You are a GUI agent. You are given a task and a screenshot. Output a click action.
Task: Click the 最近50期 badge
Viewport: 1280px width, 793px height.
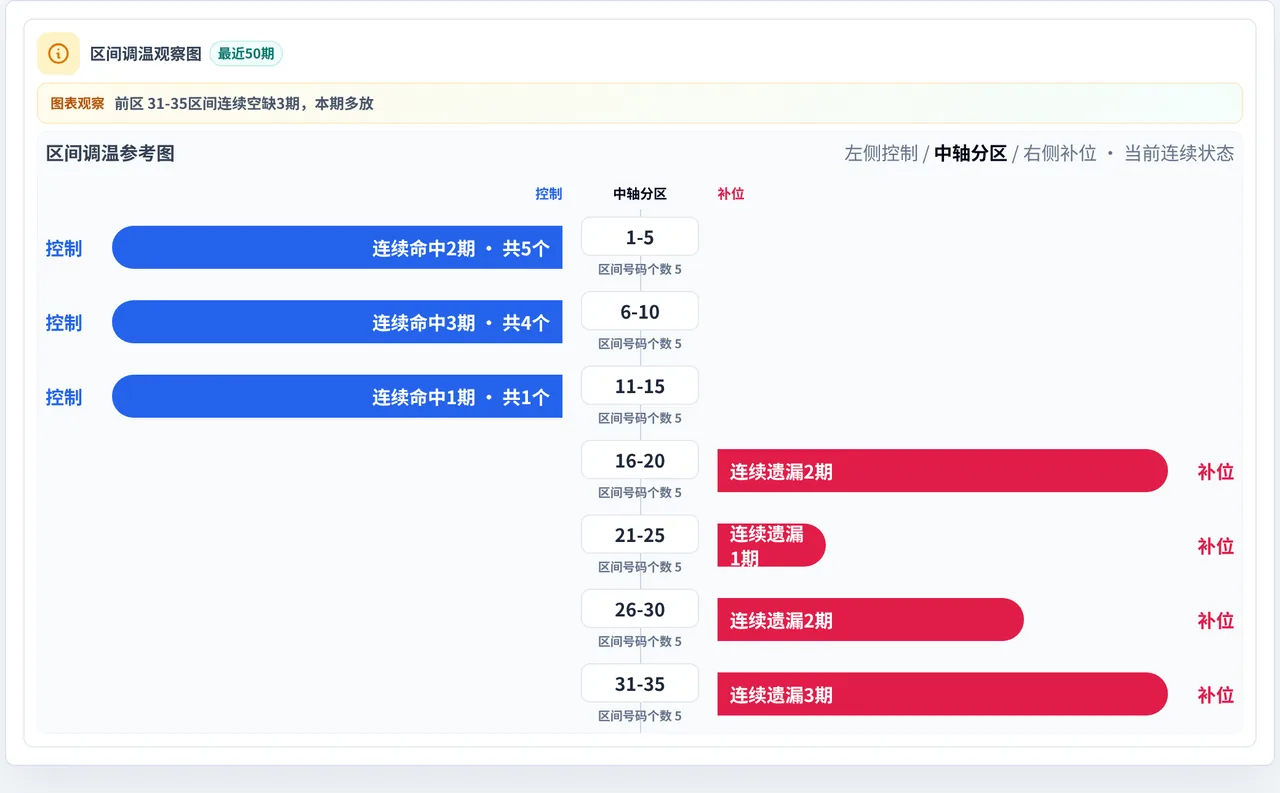pos(246,54)
